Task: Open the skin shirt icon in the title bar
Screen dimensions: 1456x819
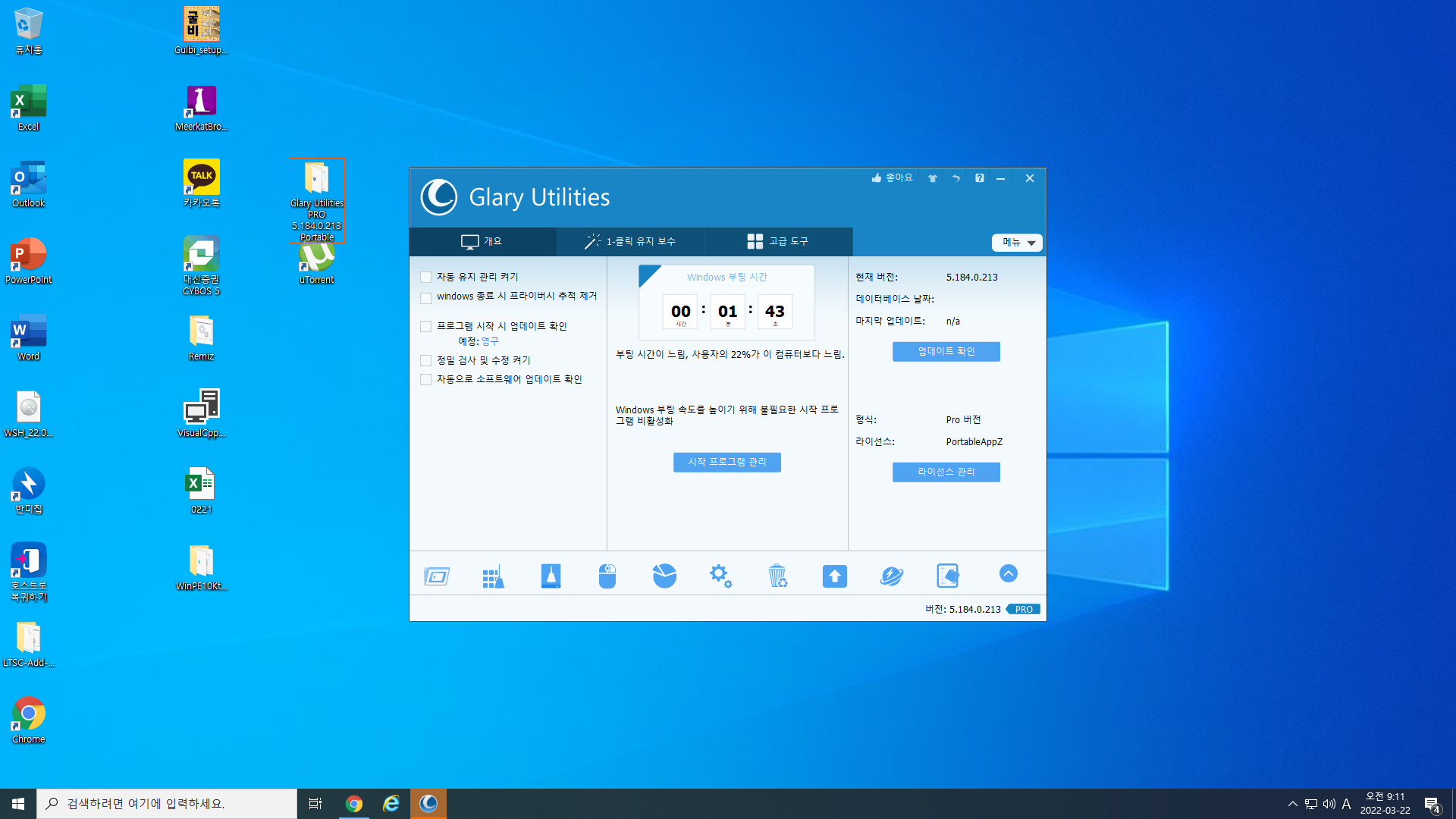Action: click(933, 178)
